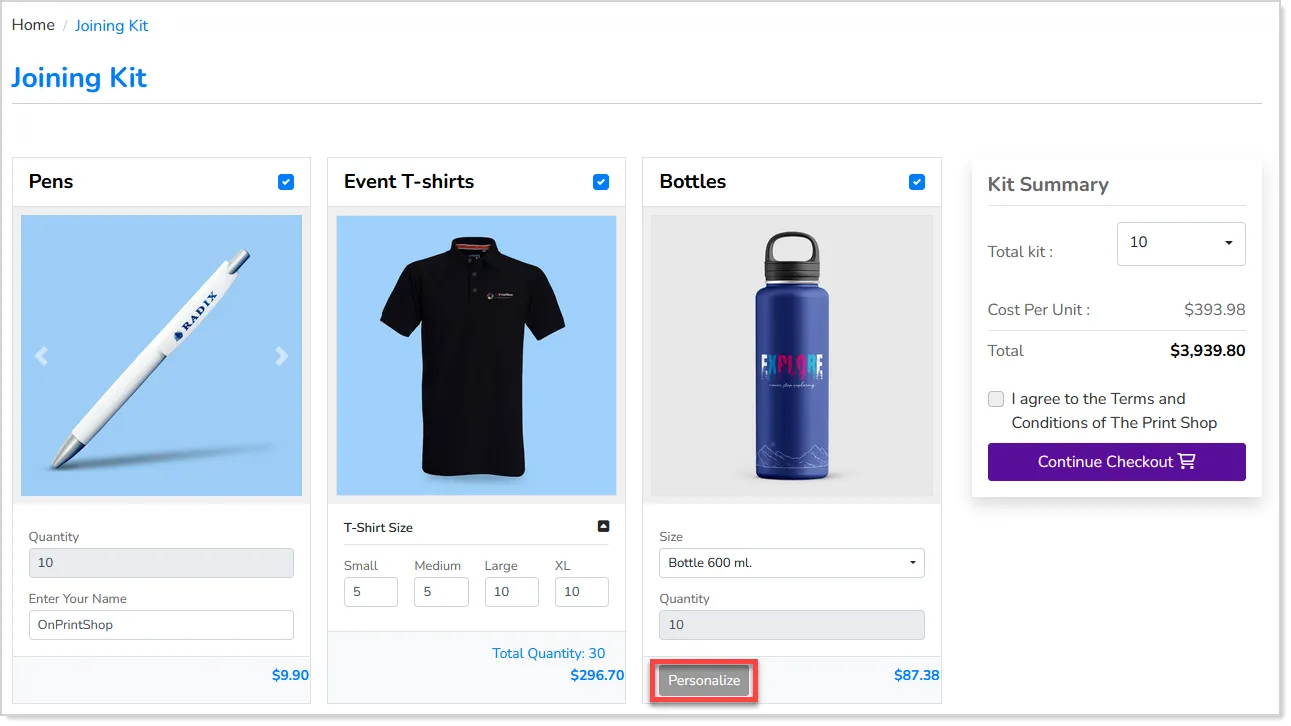The image size is (1291, 726).
Task: Click the Bottles card title
Action: pyautogui.click(x=693, y=182)
